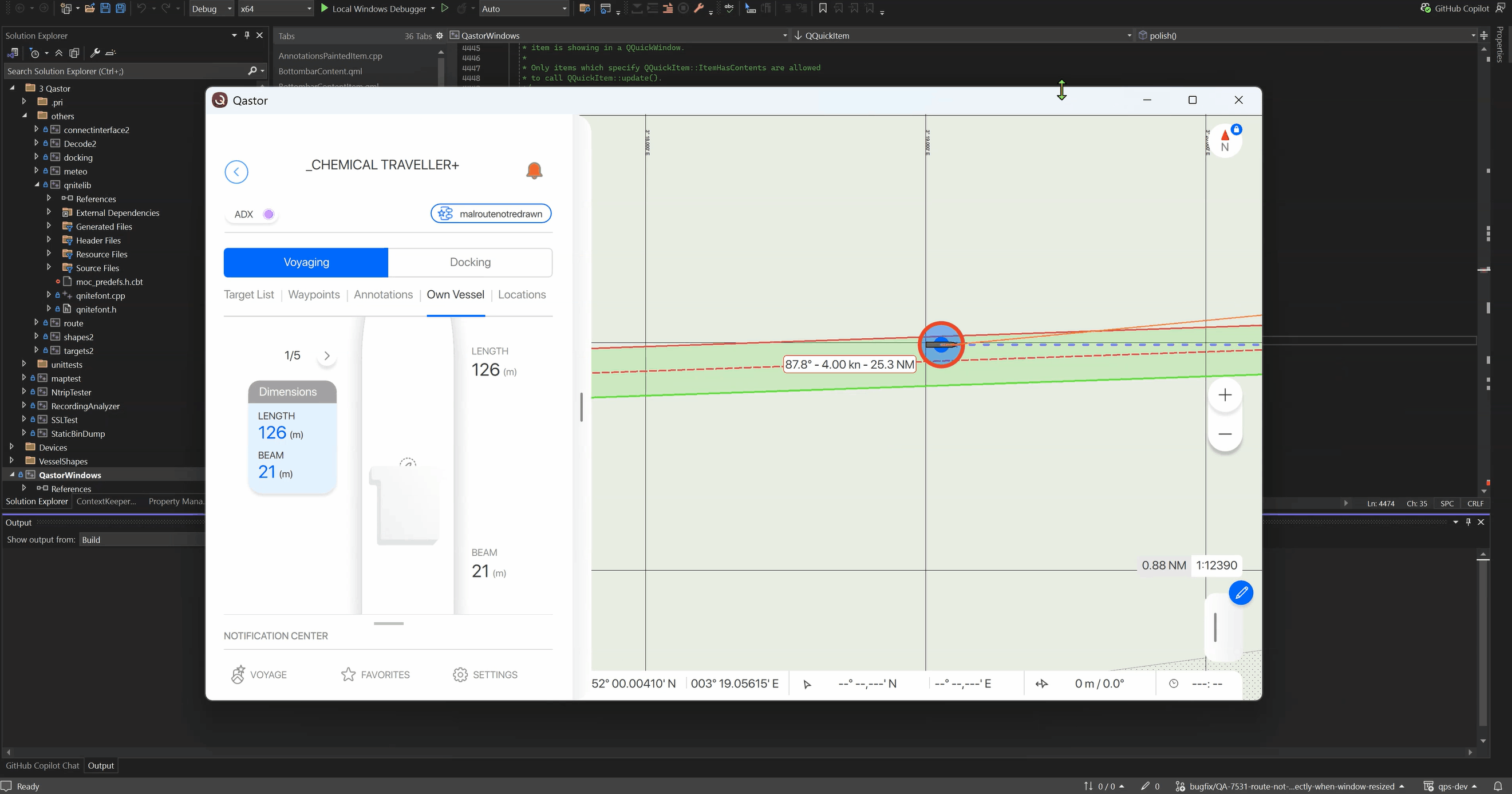Click the blue pencil edit button
1512x794 pixels.
click(1241, 592)
